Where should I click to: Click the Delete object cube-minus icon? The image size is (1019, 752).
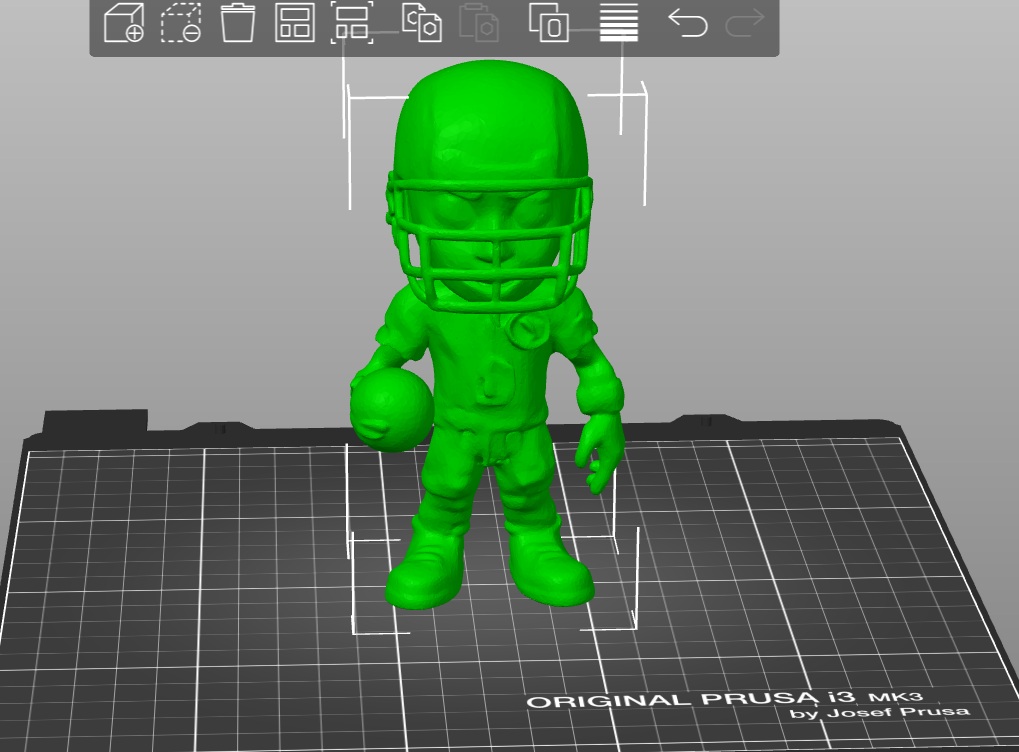[181, 23]
